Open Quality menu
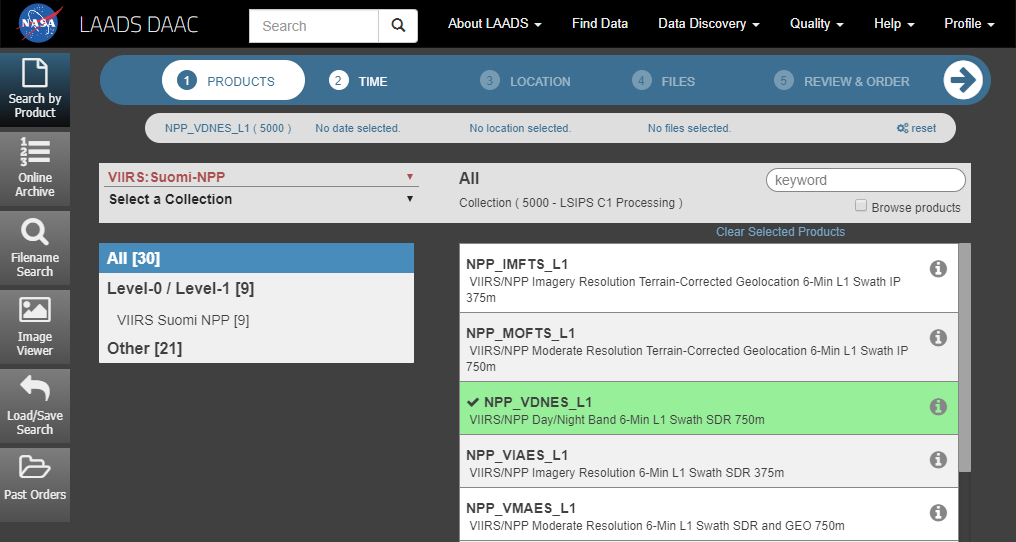 [816, 23]
